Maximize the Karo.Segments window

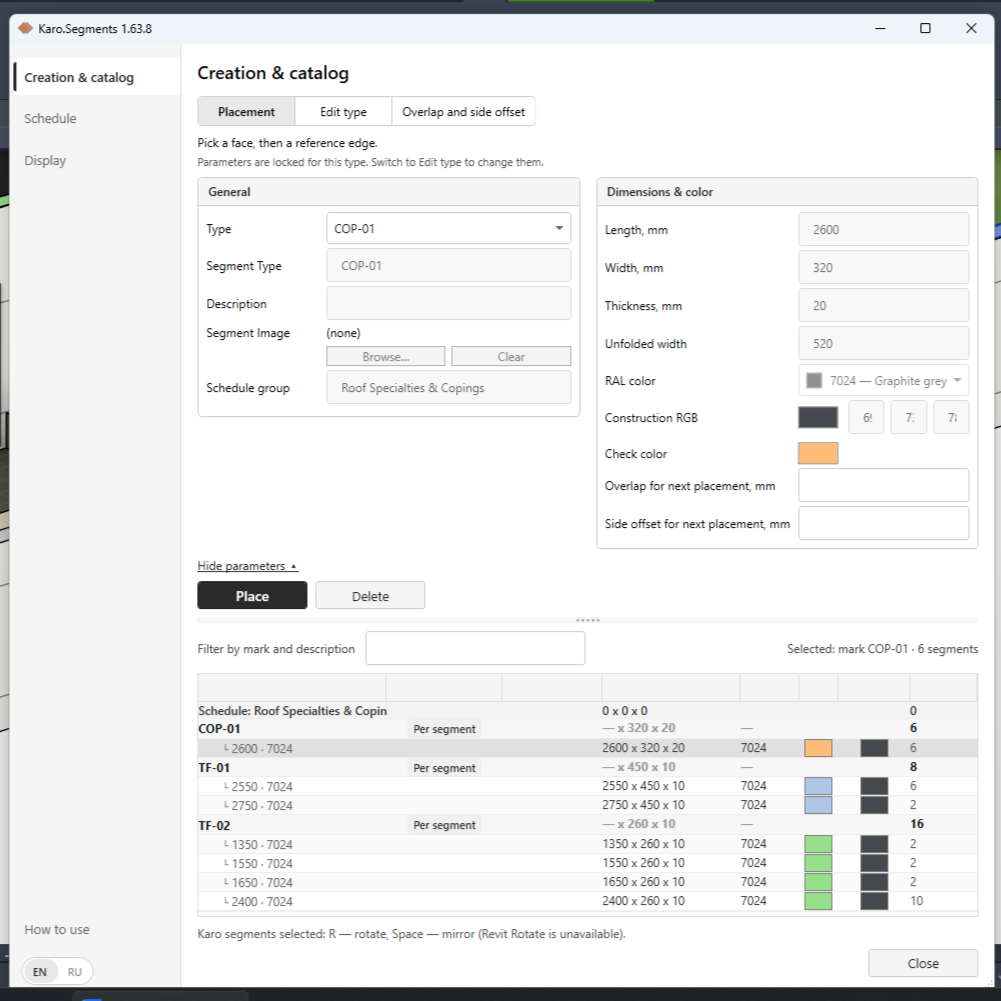coord(925,28)
